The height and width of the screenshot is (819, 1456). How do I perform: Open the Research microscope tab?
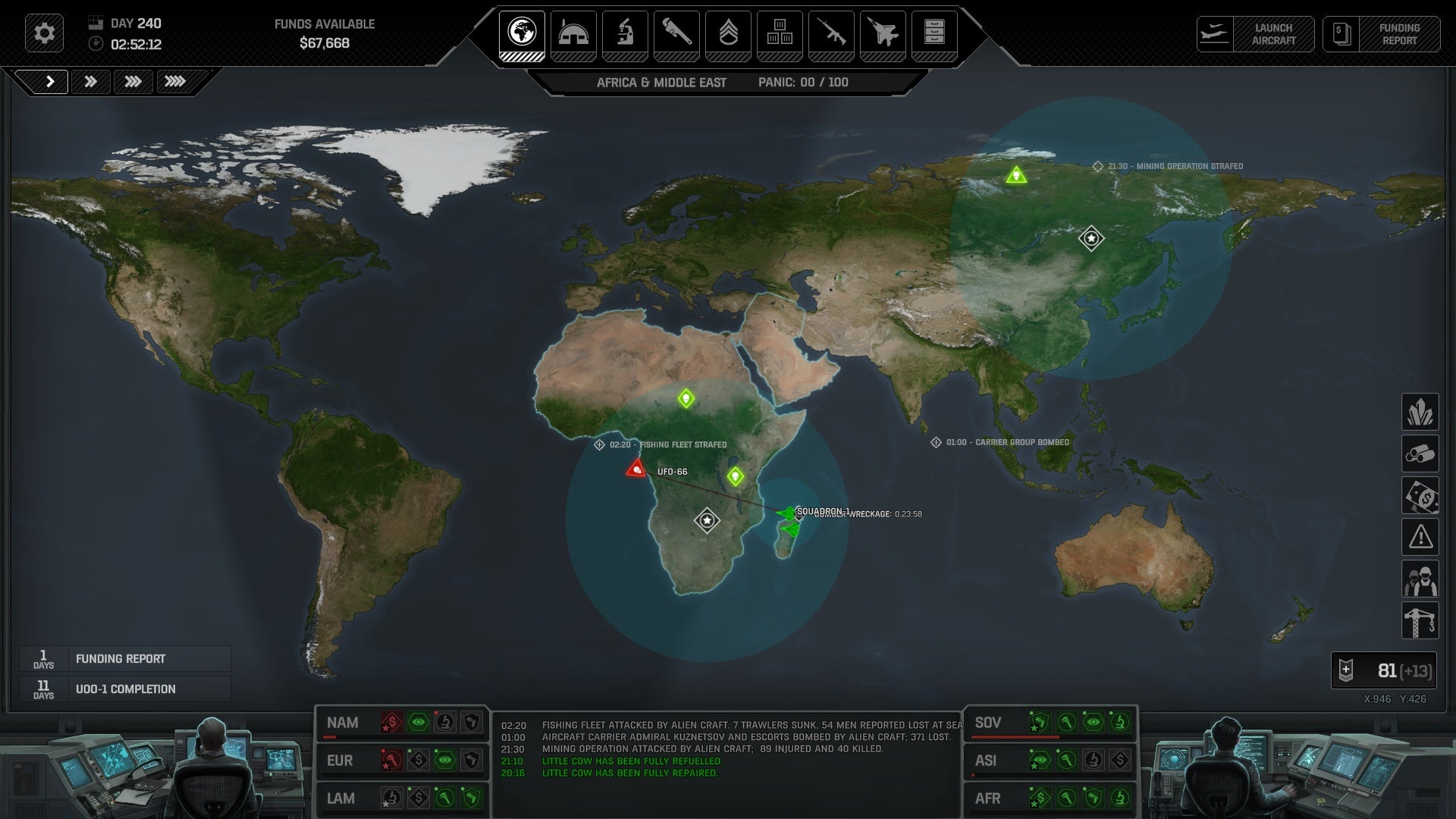(x=625, y=35)
